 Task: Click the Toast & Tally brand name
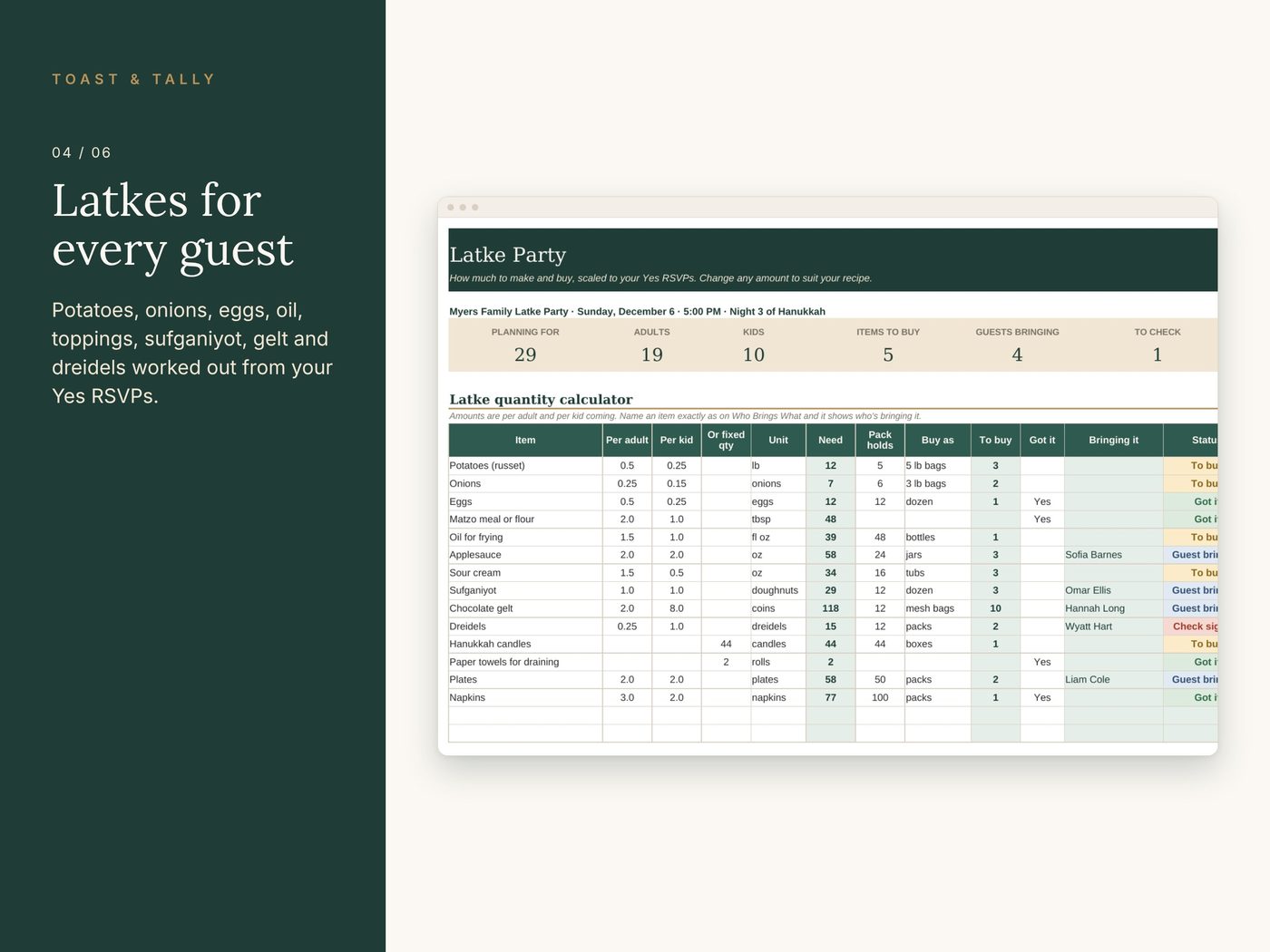[x=133, y=80]
